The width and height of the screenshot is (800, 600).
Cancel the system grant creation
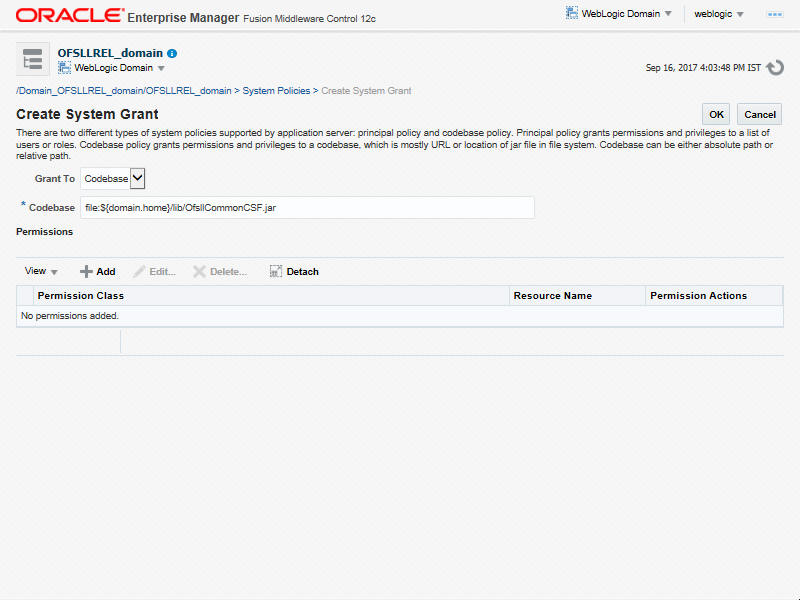(759, 114)
